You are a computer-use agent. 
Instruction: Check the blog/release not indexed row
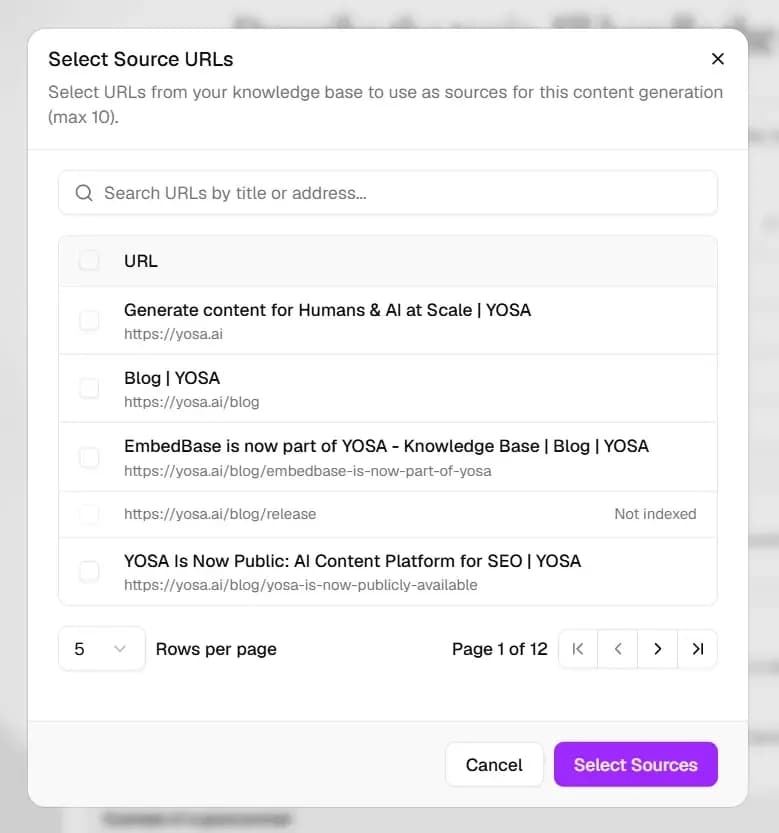tap(89, 514)
